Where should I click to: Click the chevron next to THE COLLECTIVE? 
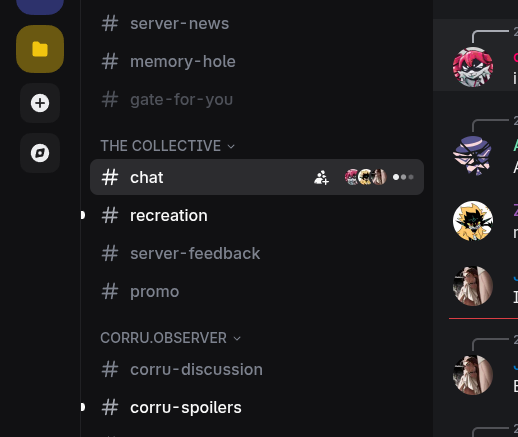[x=231, y=146]
